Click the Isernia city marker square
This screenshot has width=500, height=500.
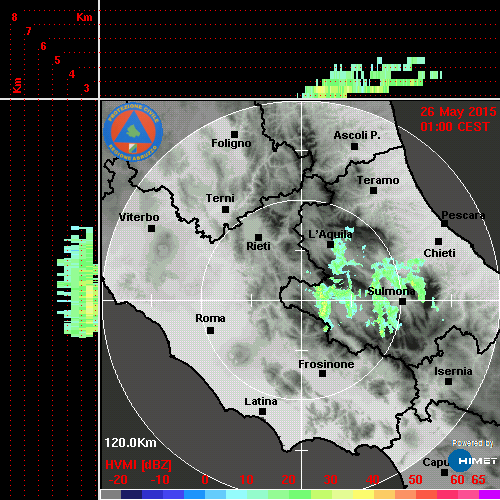pyautogui.click(x=449, y=381)
